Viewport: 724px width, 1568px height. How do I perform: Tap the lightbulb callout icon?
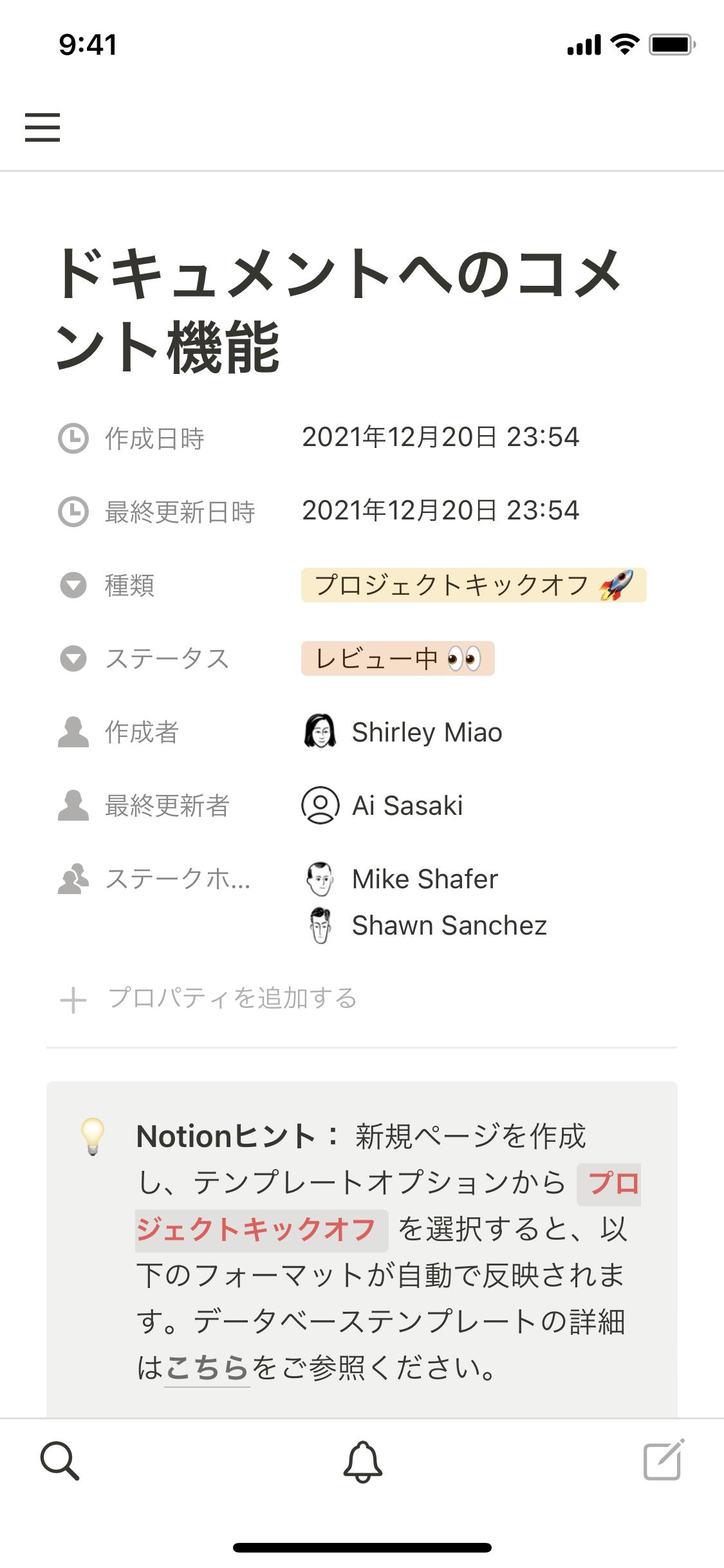[93, 1135]
